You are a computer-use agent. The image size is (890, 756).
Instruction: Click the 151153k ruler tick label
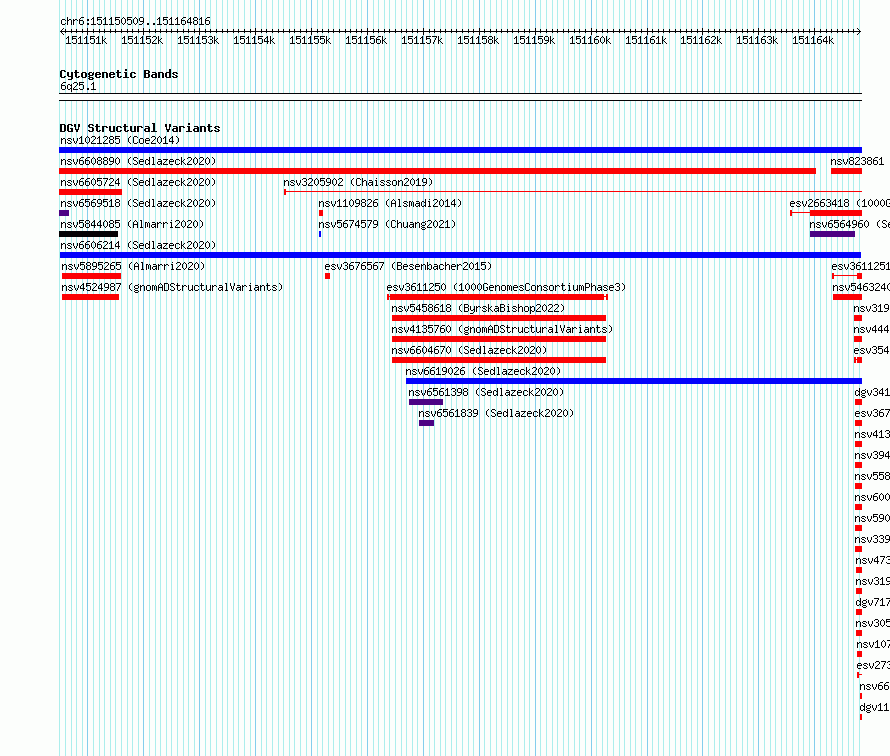pyautogui.click(x=198, y=41)
